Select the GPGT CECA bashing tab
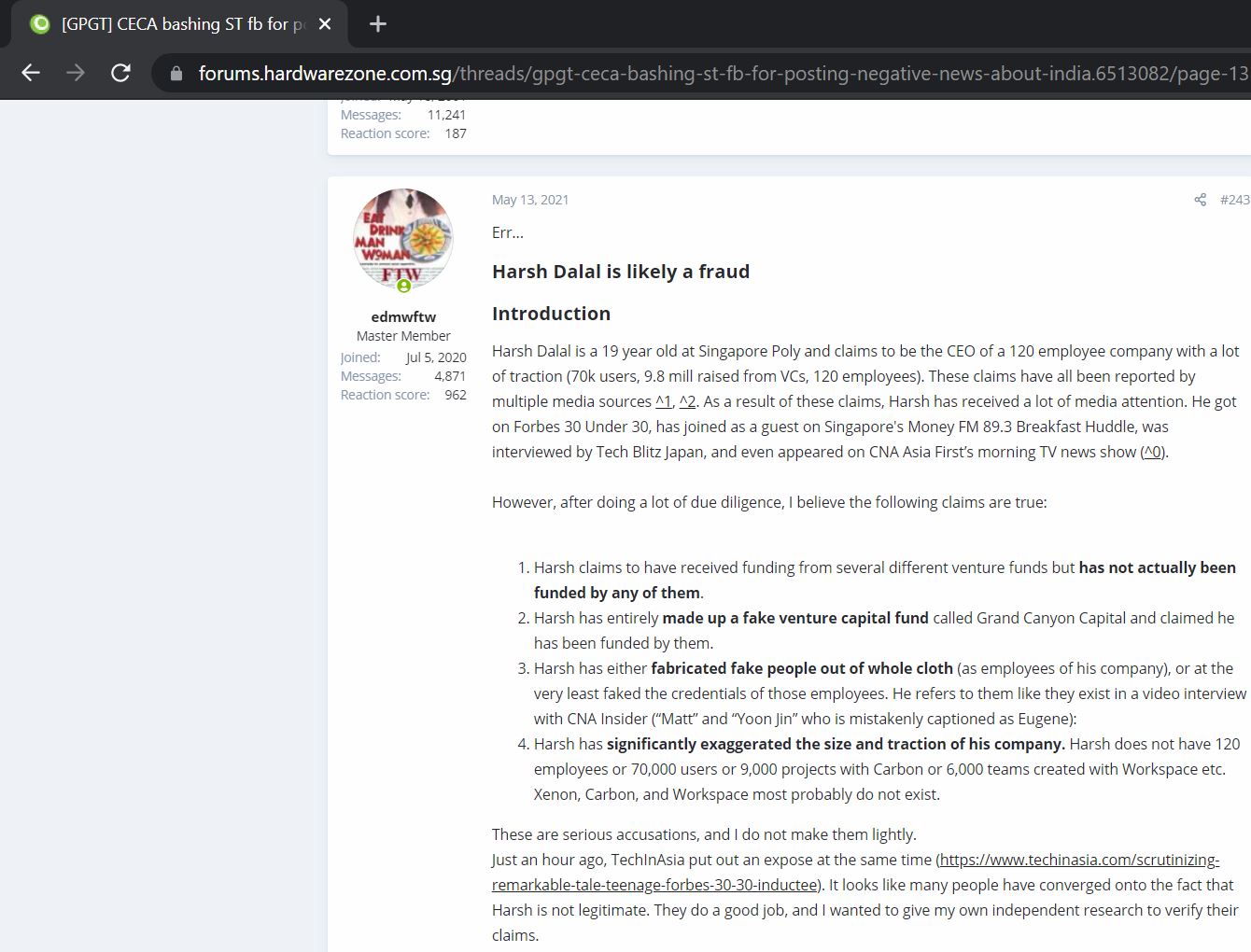The height and width of the screenshot is (952, 1251). tap(179, 24)
